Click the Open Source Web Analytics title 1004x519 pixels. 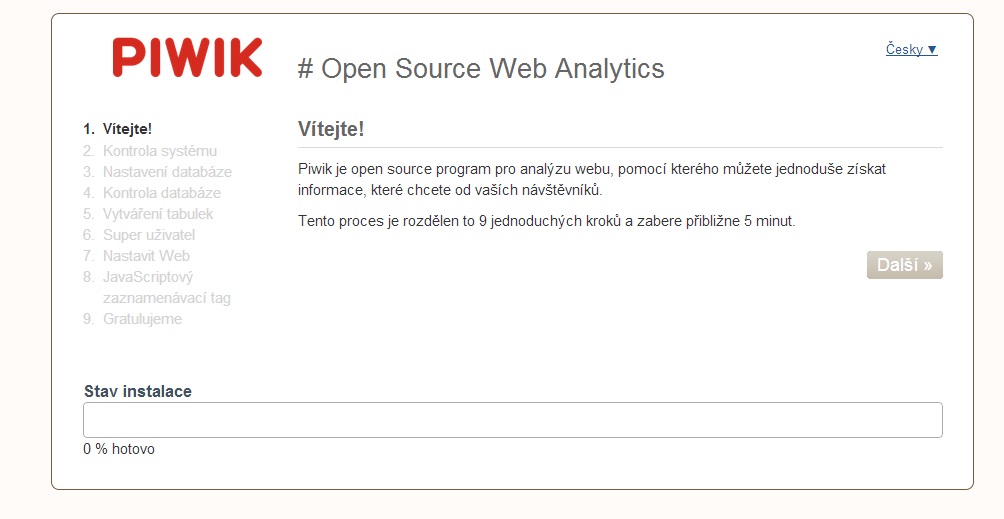pyautogui.click(x=481, y=68)
